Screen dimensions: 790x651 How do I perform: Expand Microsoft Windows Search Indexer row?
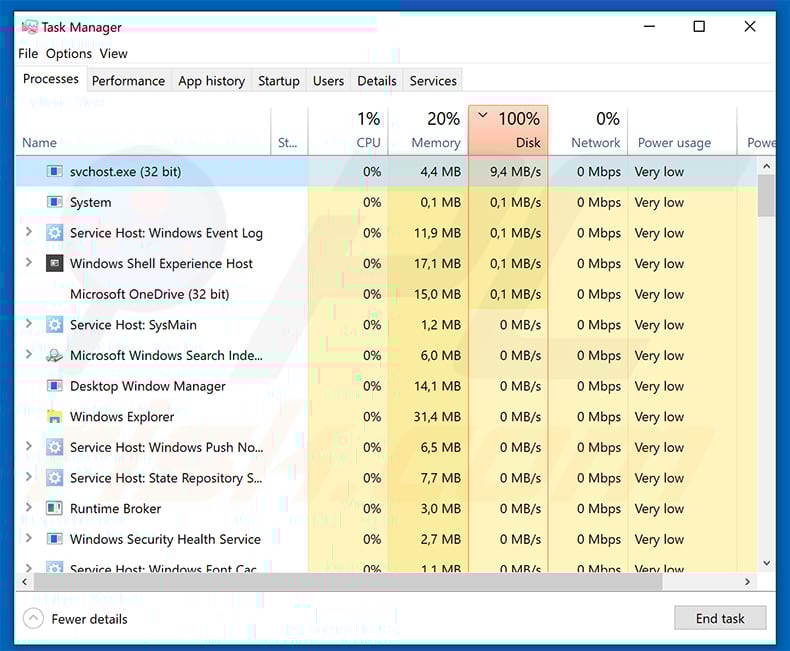(x=29, y=354)
